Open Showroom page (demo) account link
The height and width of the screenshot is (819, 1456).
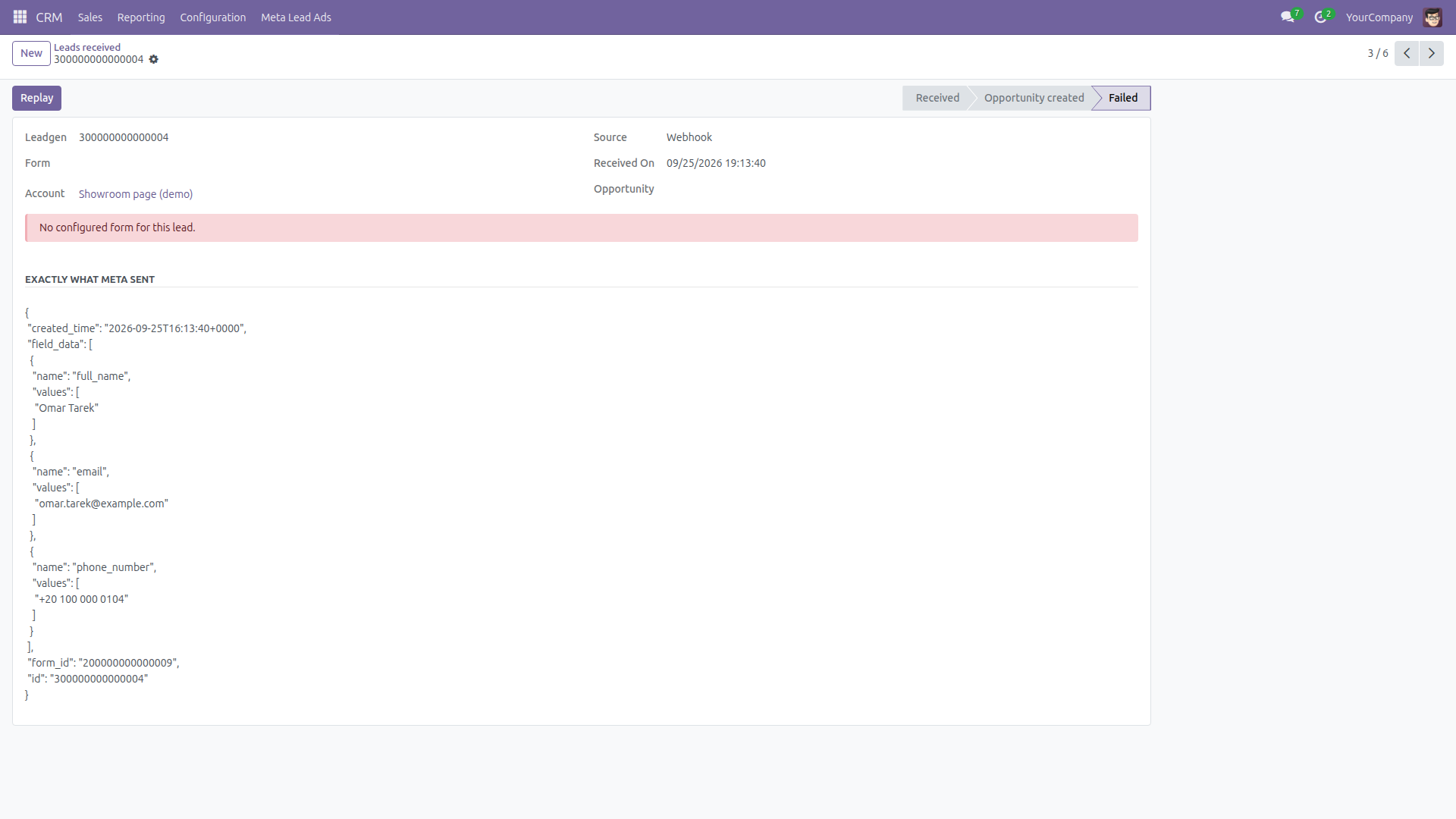pos(136,194)
